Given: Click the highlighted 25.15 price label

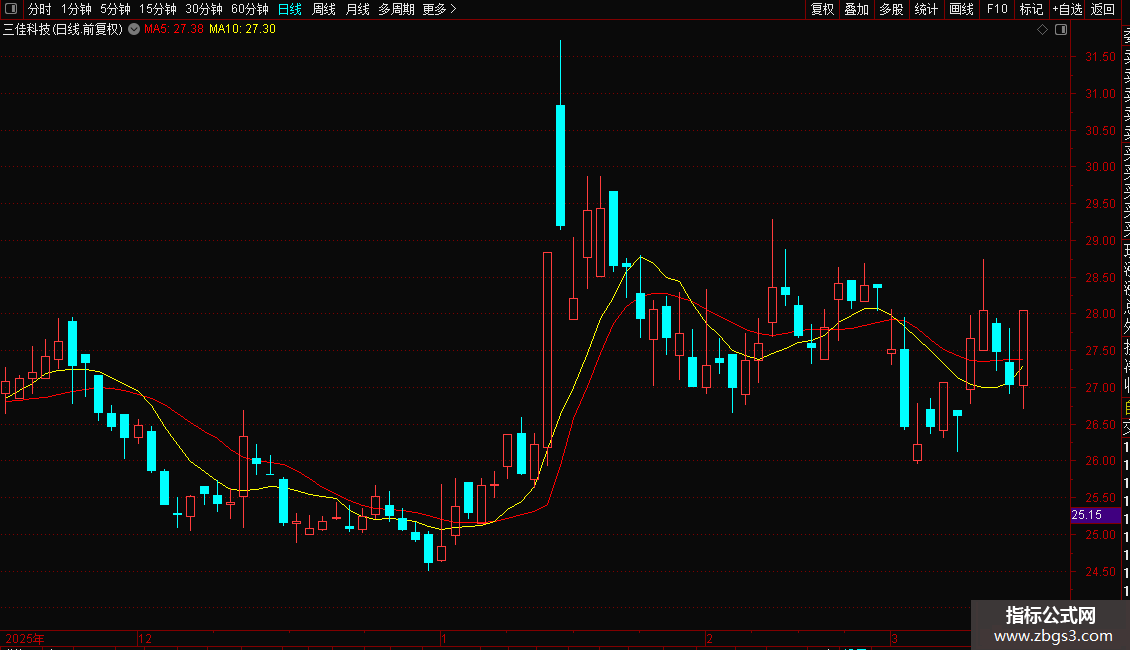Looking at the screenshot, I should point(1095,515).
